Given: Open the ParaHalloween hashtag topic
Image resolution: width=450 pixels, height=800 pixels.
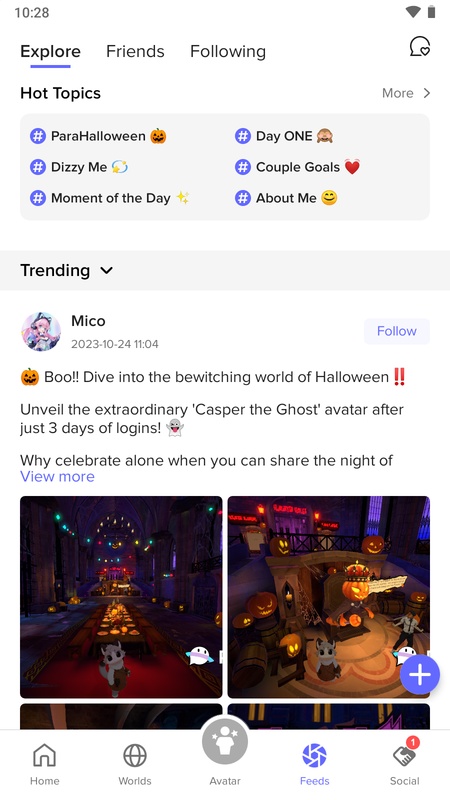Looking at the screenshot, I should pos(98,136).
